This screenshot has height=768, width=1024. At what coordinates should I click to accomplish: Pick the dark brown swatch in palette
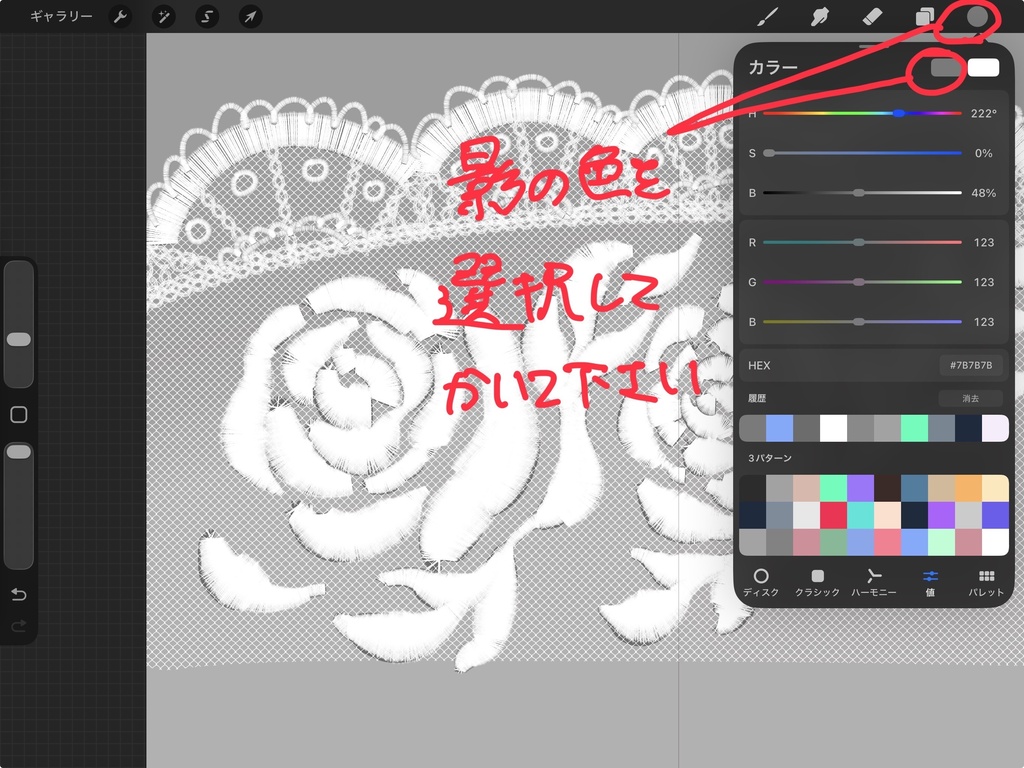point(888,488)
